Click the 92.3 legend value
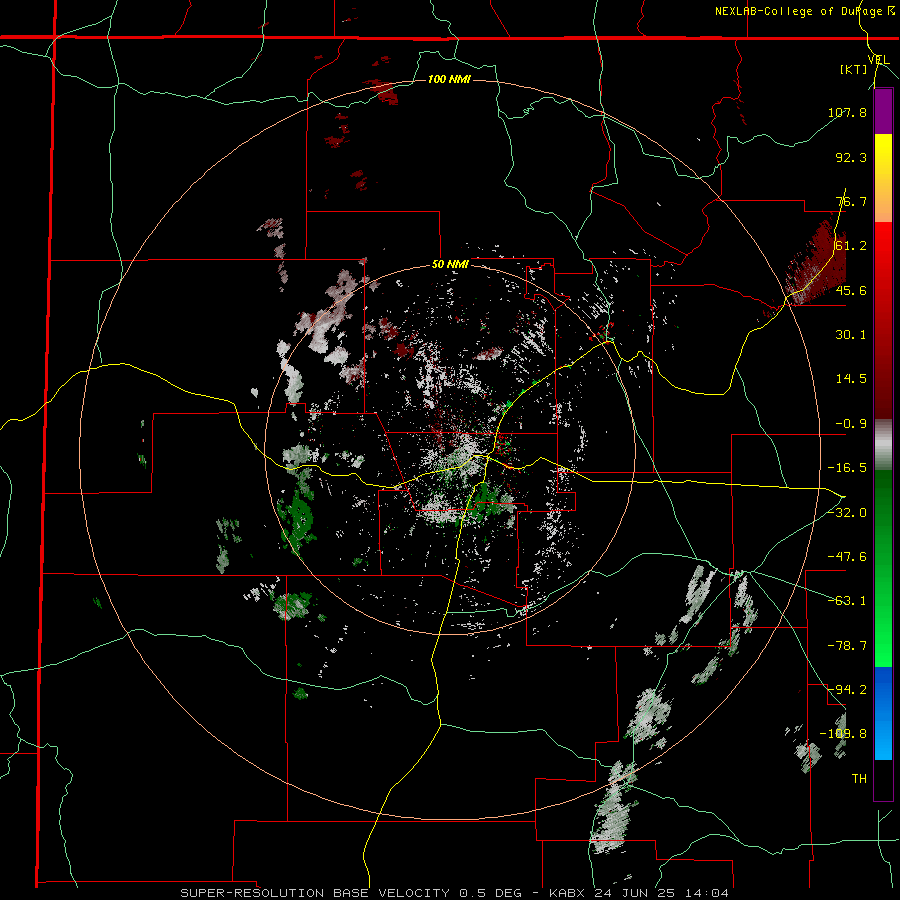900x900 pixels. (851, 157)
